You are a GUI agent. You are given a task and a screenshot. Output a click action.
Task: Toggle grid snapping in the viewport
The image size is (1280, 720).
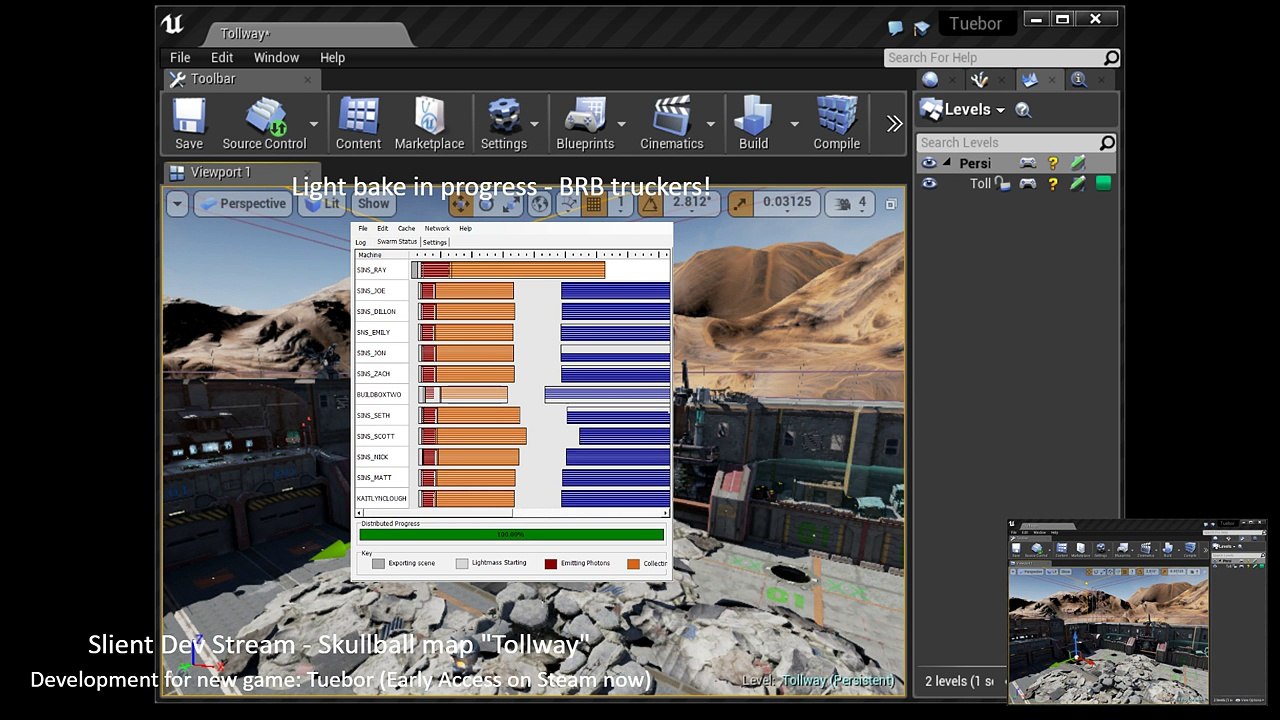coord(594,204)
